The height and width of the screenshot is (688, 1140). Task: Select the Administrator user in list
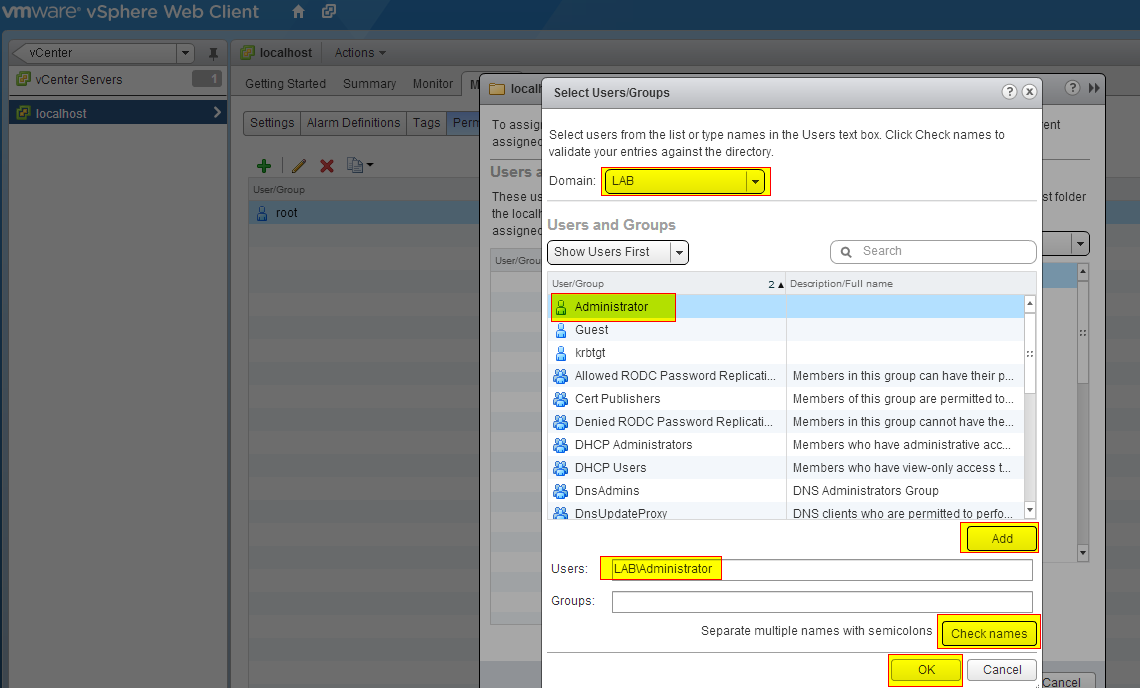pyautogui.click(x=611, y=307)
